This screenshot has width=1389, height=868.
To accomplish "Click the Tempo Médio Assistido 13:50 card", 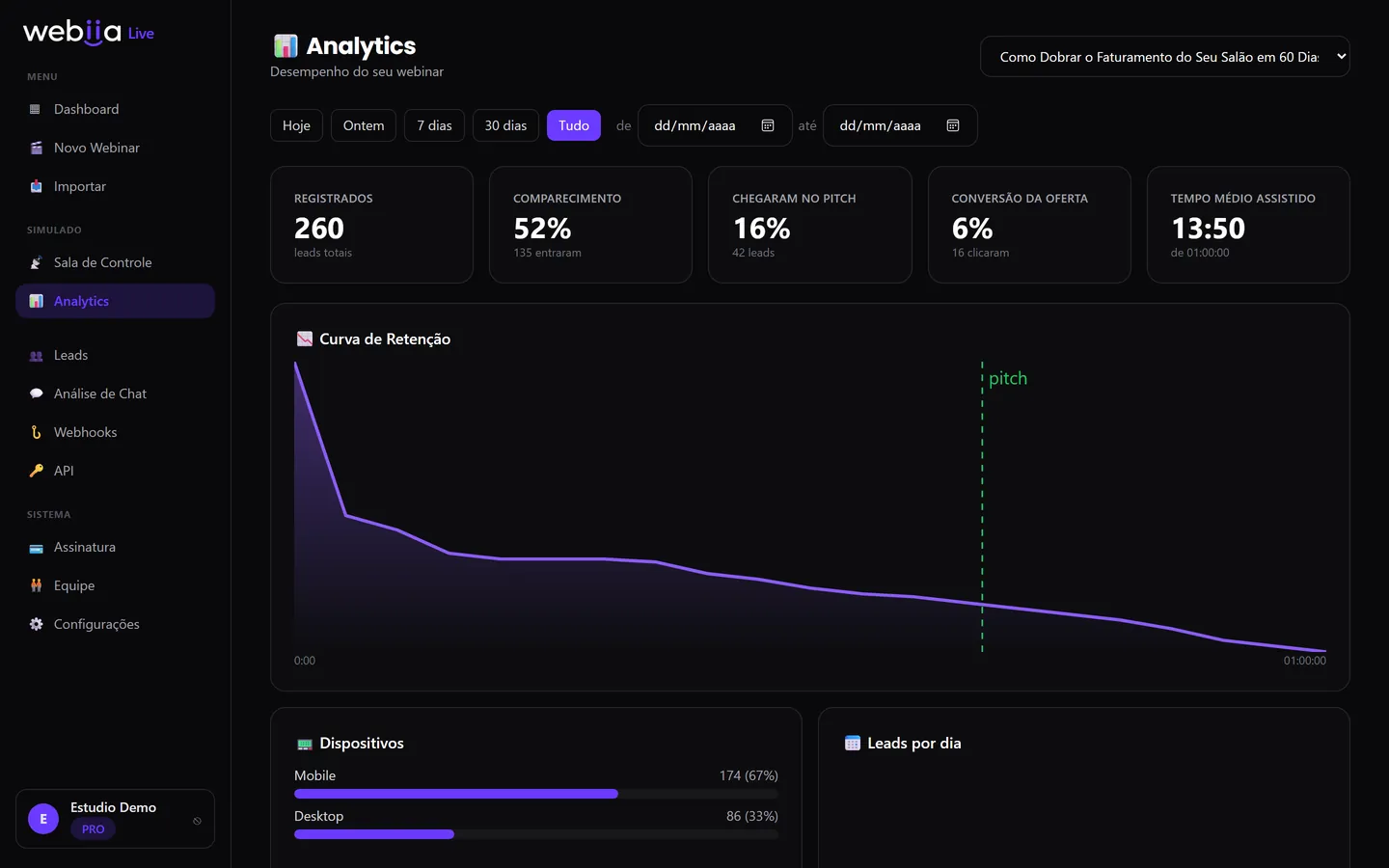I will click(x=1248, y=225).
